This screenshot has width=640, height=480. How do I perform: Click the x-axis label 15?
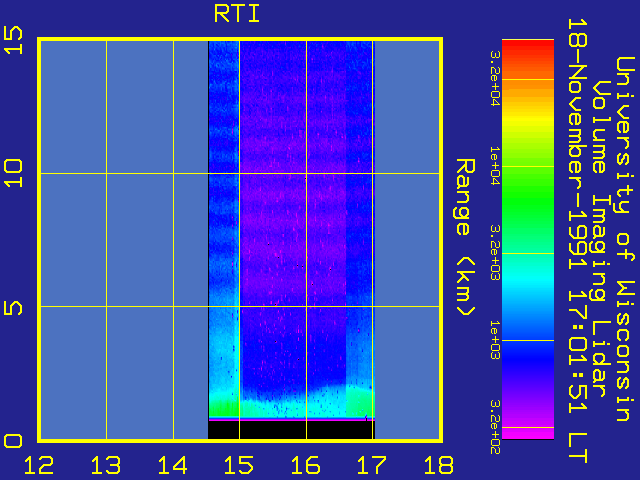pos(239,465)
